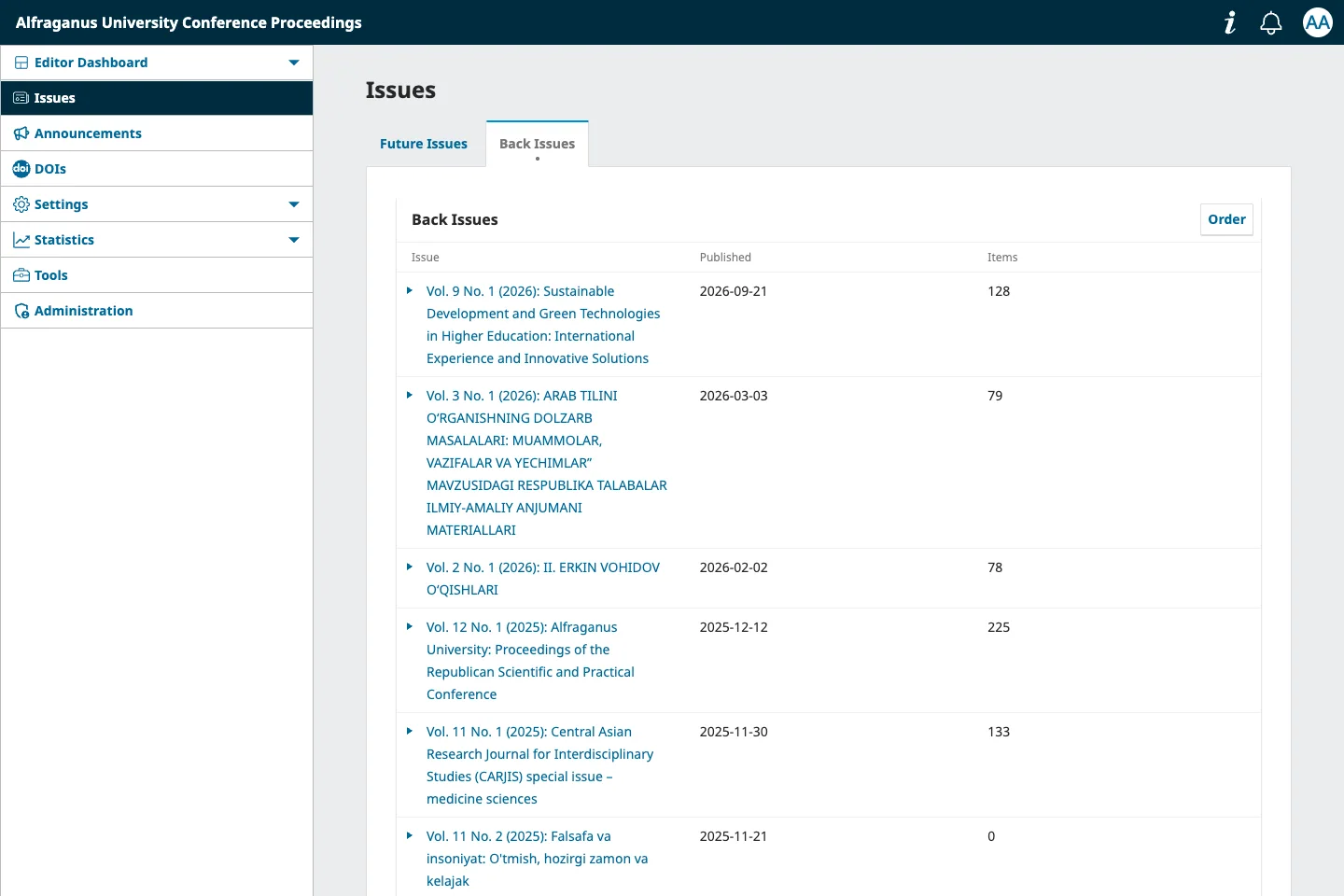Click the published date 2025-12-12

click(x=734, y=627)
